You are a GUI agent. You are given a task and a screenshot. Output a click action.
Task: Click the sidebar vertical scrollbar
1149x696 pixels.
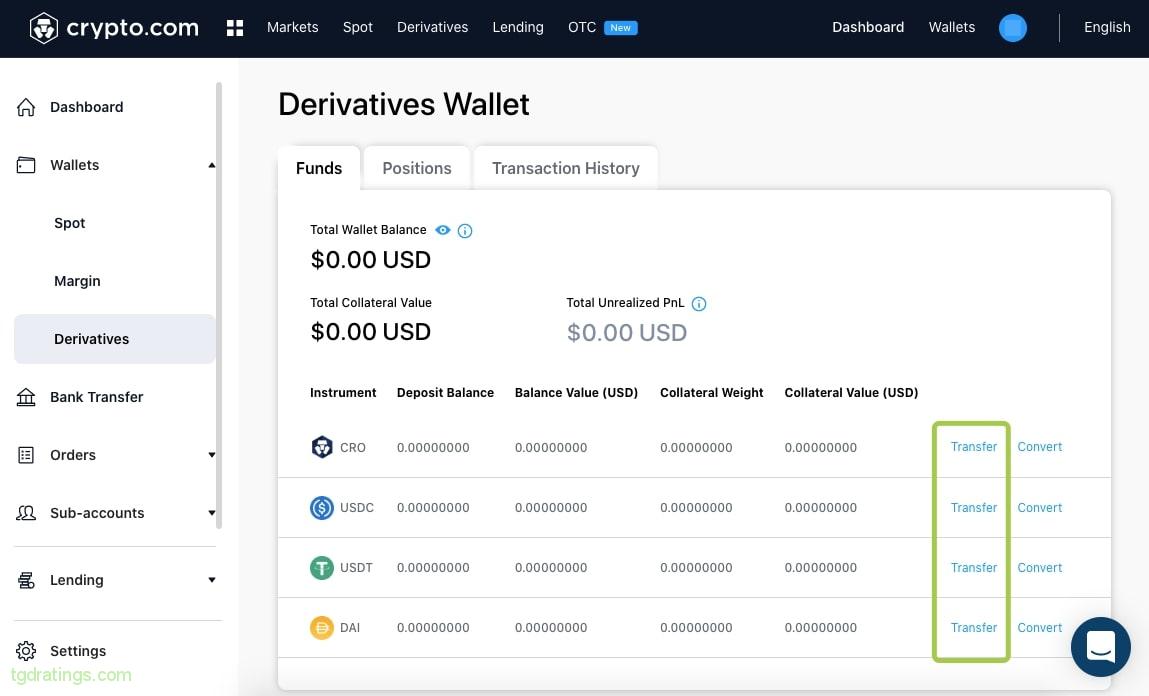tap(218, 306)
